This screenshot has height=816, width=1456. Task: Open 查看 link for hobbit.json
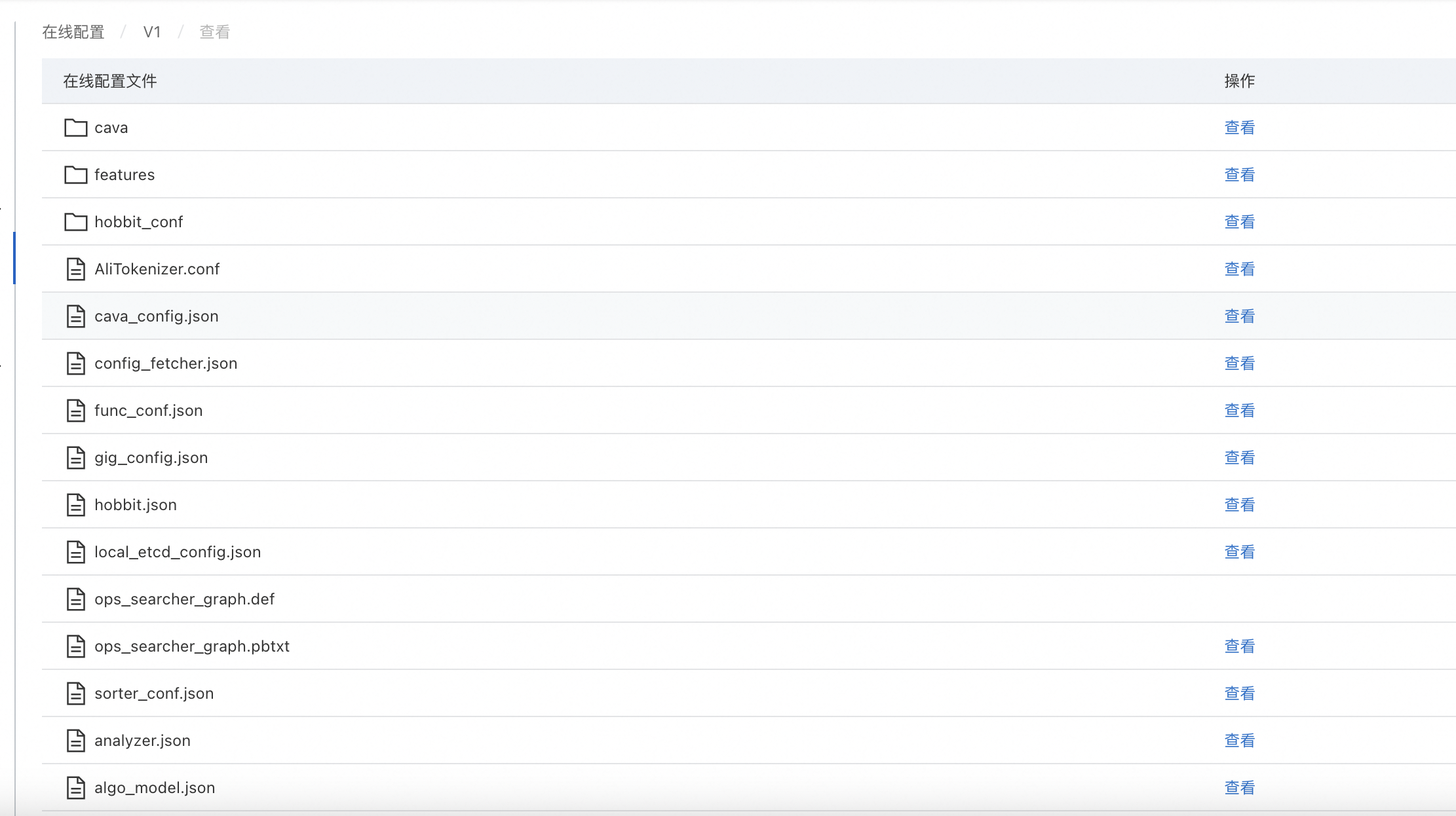pos(1240,505)
